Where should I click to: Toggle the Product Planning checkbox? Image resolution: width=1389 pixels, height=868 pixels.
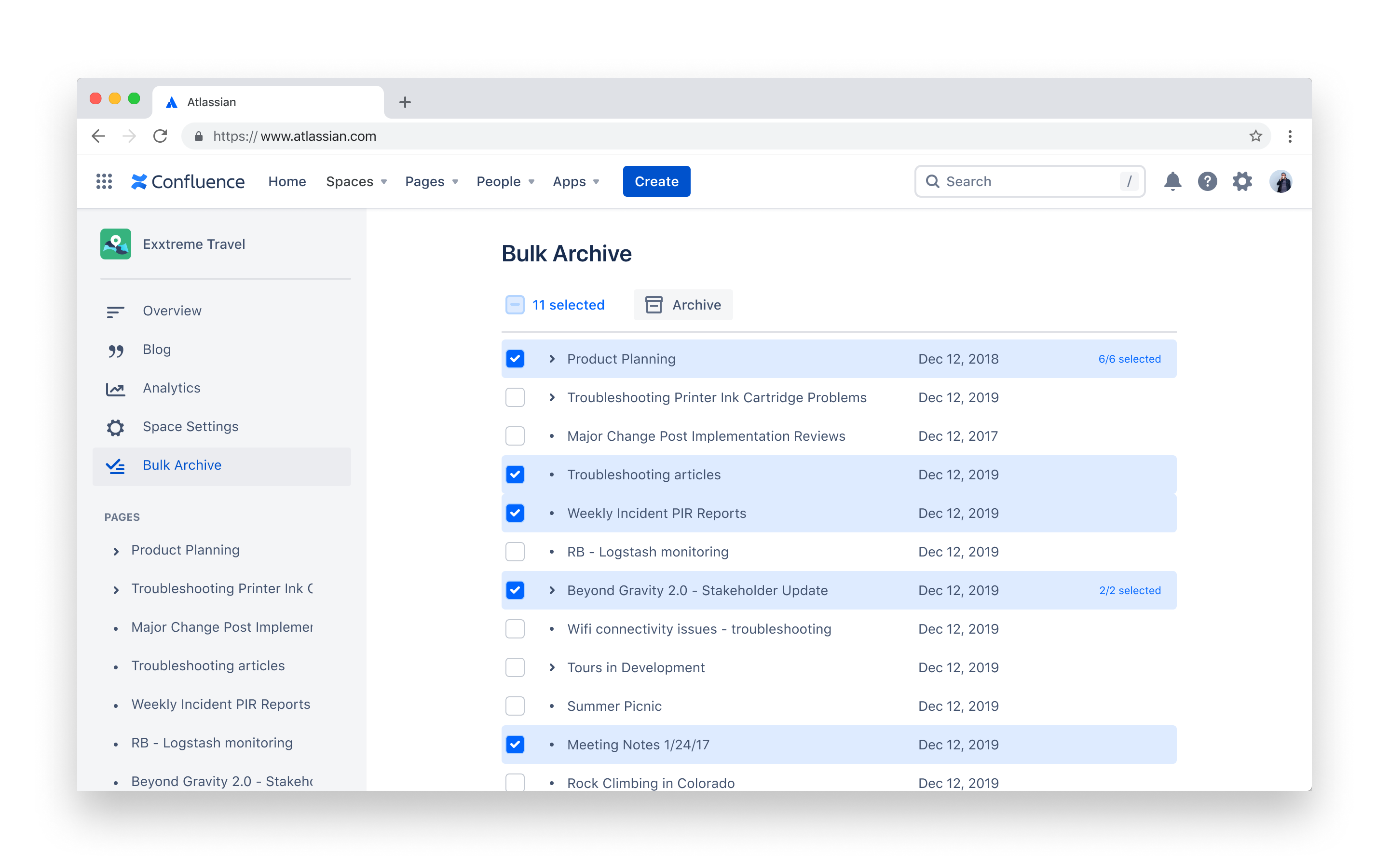[515, 359]
